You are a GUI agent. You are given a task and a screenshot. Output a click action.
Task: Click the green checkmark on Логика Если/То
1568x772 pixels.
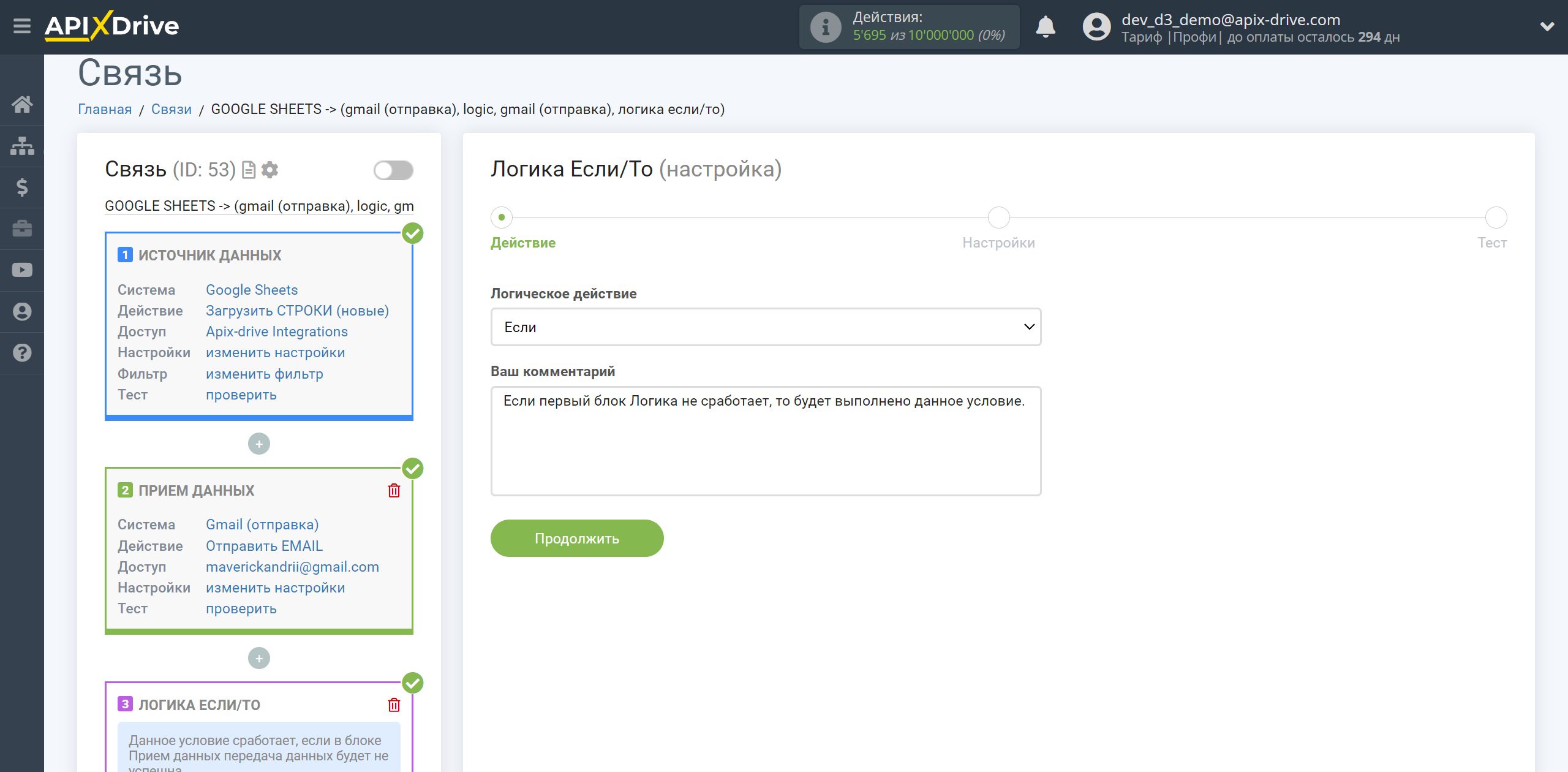[413, 683]
